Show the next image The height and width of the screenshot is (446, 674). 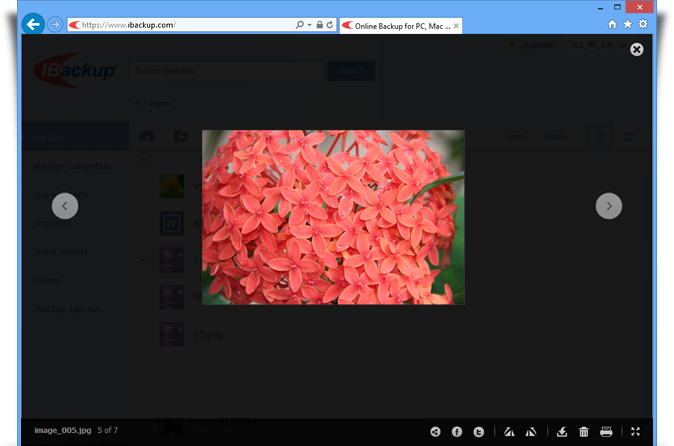point(609,206)
